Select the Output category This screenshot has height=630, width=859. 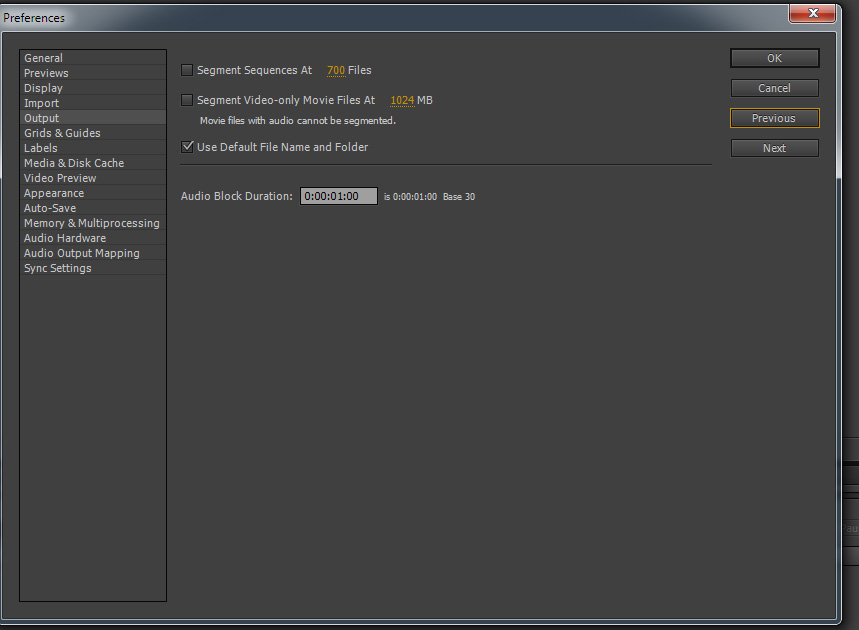click(93, 118)
